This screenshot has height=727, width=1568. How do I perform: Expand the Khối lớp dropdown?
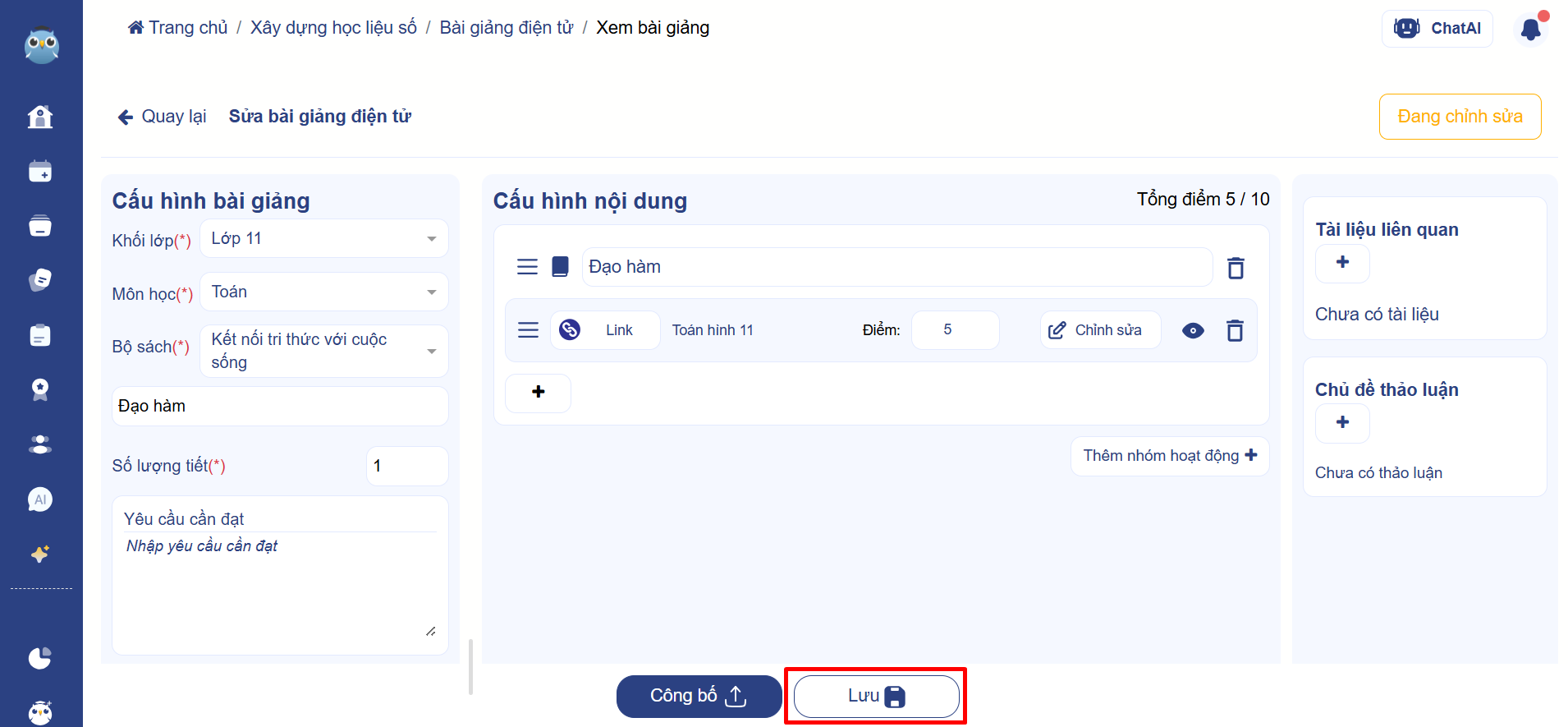coord(324,239)
